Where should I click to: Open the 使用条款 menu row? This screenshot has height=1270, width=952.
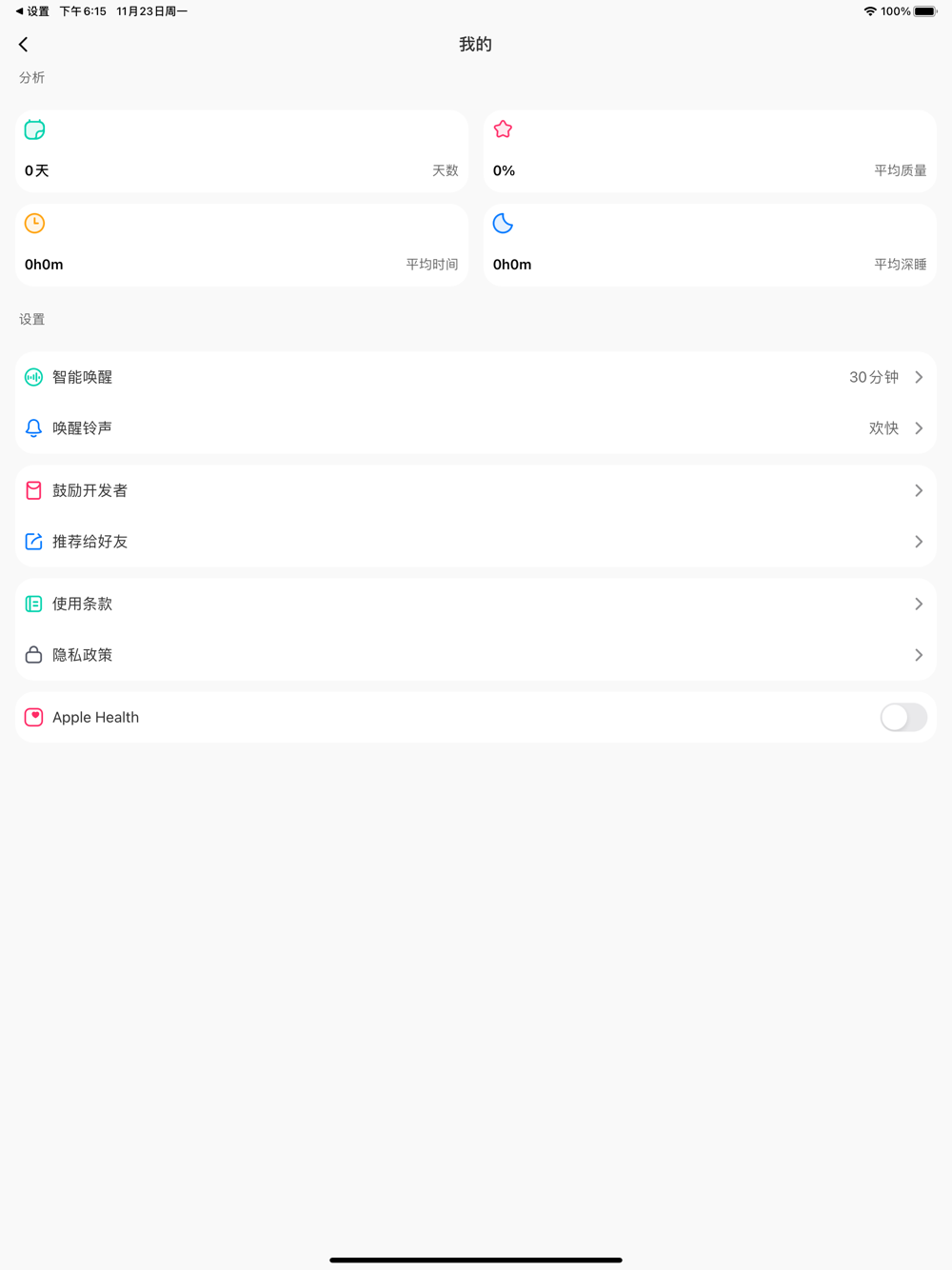click(x=476, y=604)
